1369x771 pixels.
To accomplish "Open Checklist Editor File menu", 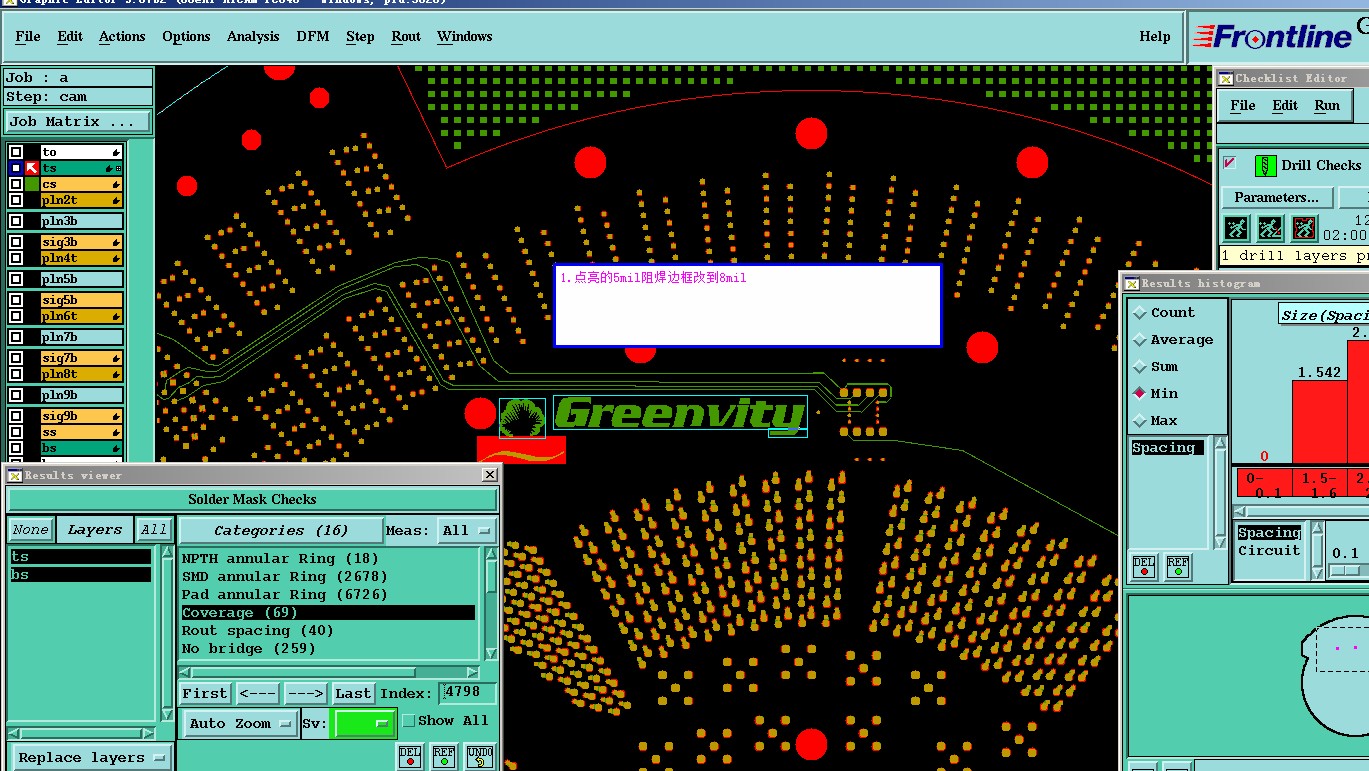I will 1243,105.
